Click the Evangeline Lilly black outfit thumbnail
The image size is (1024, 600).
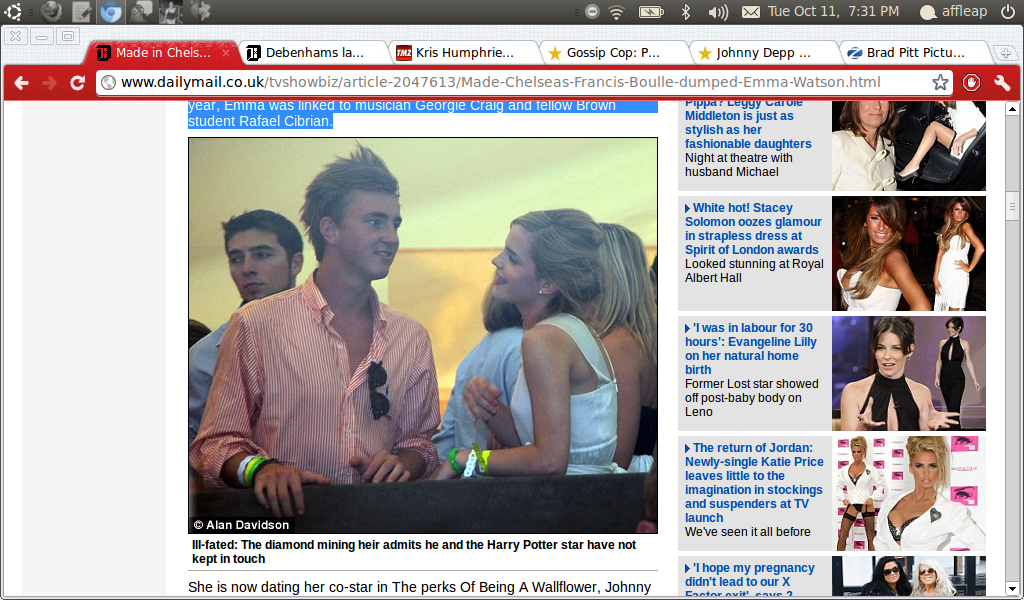(x=908, y=373)
